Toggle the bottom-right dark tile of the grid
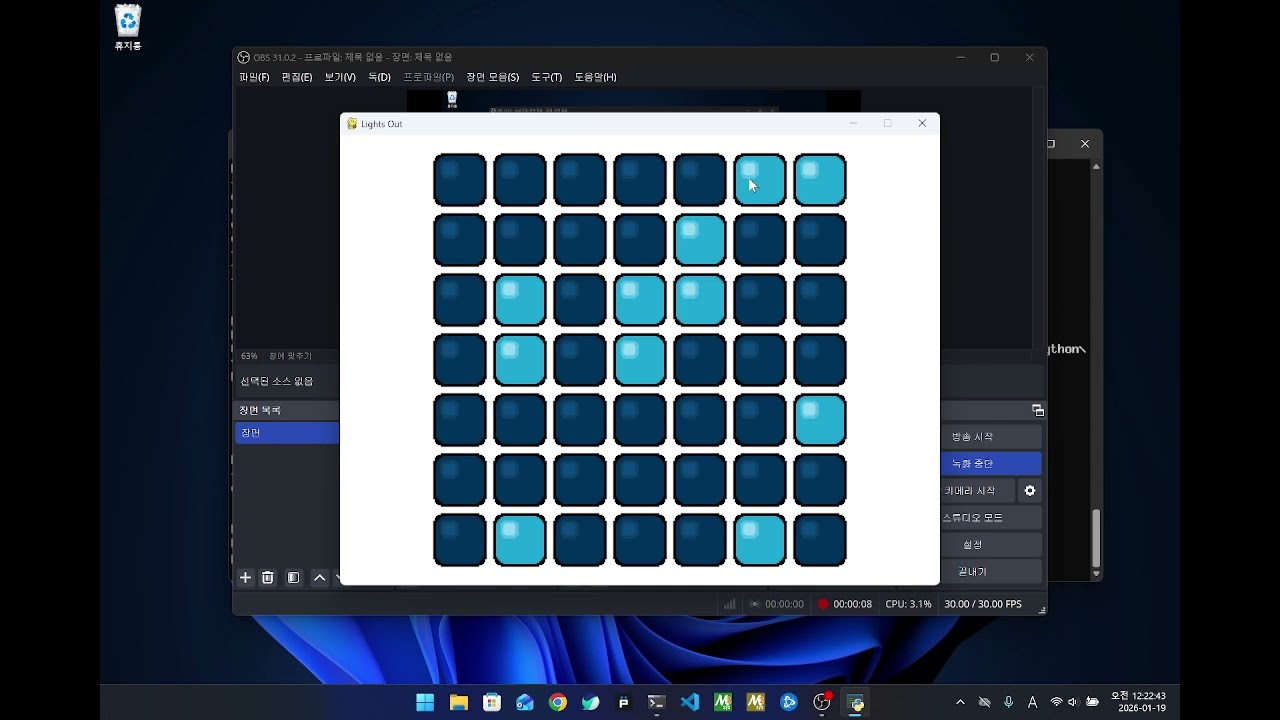1280x720 pixels. click(820, 540)
